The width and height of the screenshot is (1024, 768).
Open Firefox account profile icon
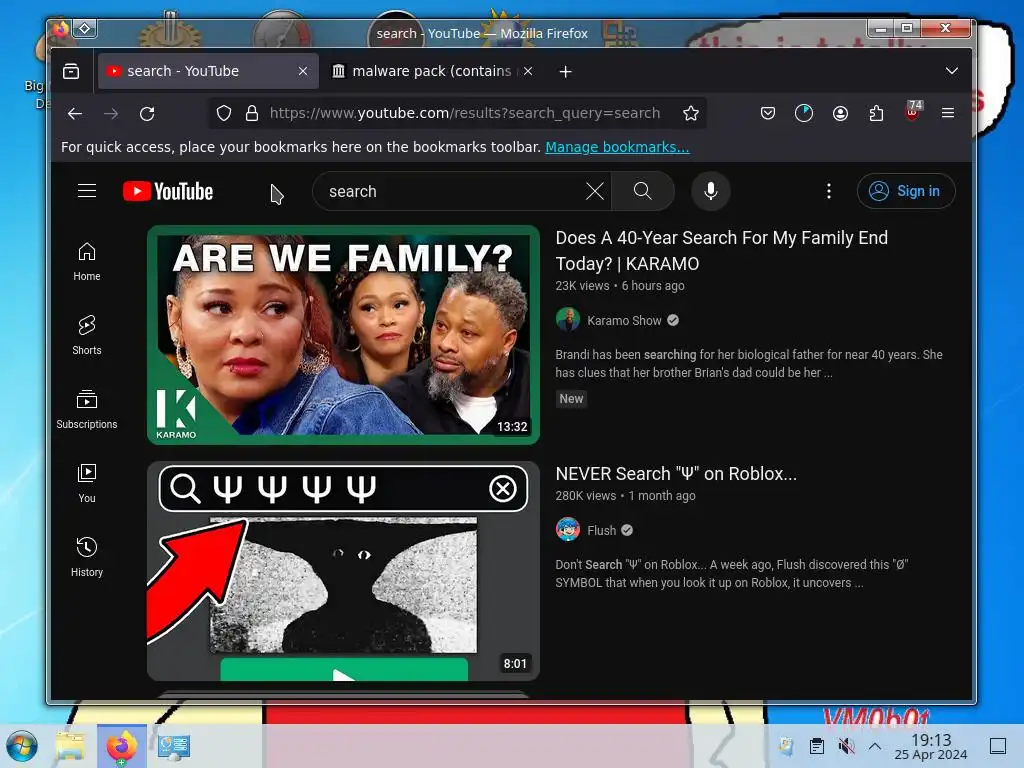[x=840, y=114]
